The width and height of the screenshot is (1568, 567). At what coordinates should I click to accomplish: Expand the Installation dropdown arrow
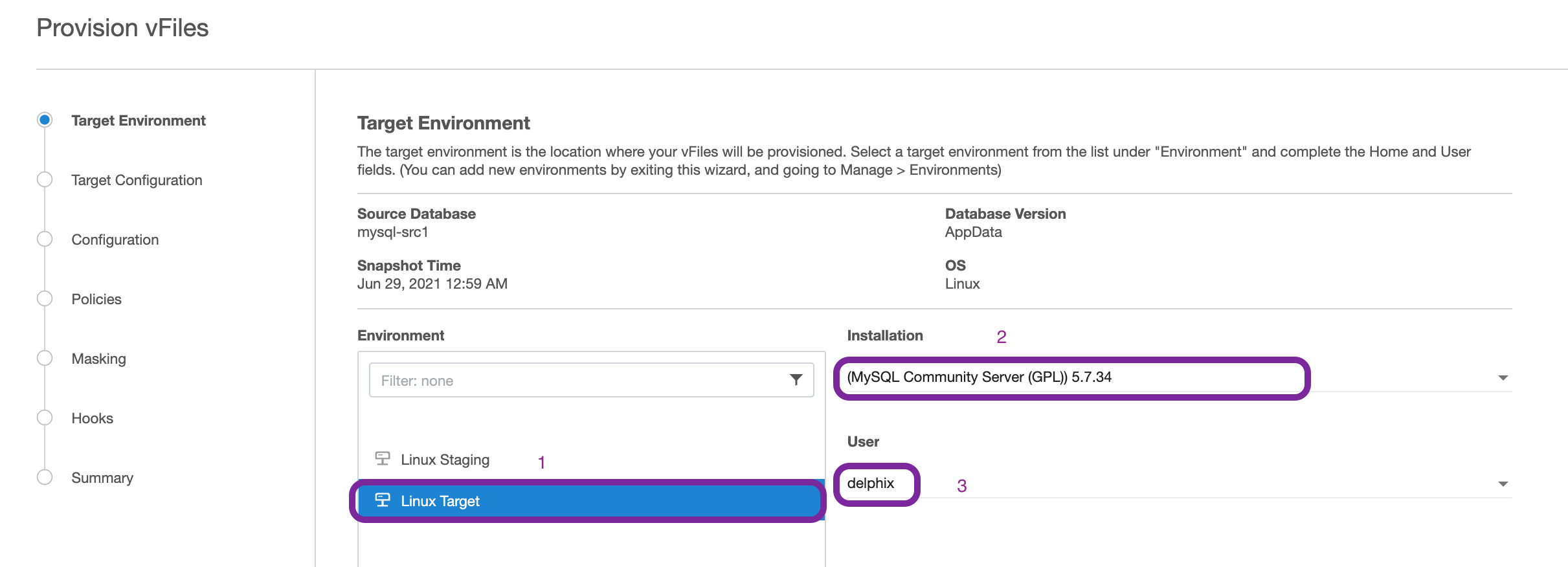[1503, 378]
